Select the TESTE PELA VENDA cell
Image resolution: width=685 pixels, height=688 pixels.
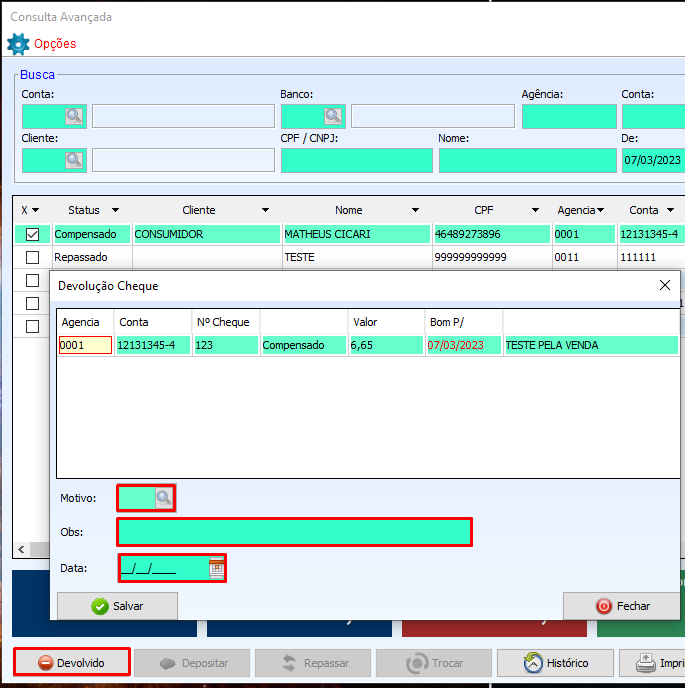(x=591, y=345)
